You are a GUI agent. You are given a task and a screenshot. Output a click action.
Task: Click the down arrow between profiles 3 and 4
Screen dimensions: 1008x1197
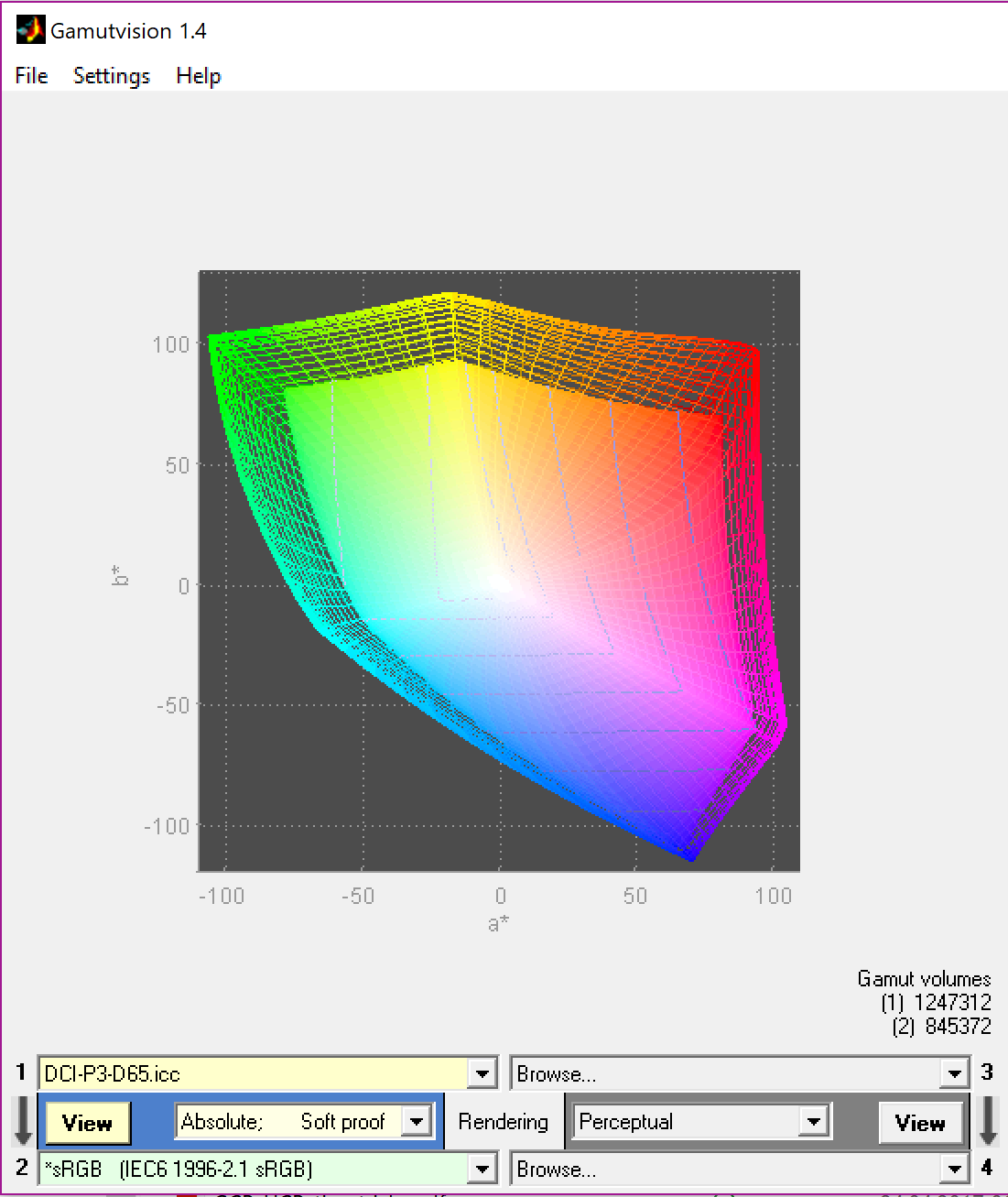point(988,1121)
